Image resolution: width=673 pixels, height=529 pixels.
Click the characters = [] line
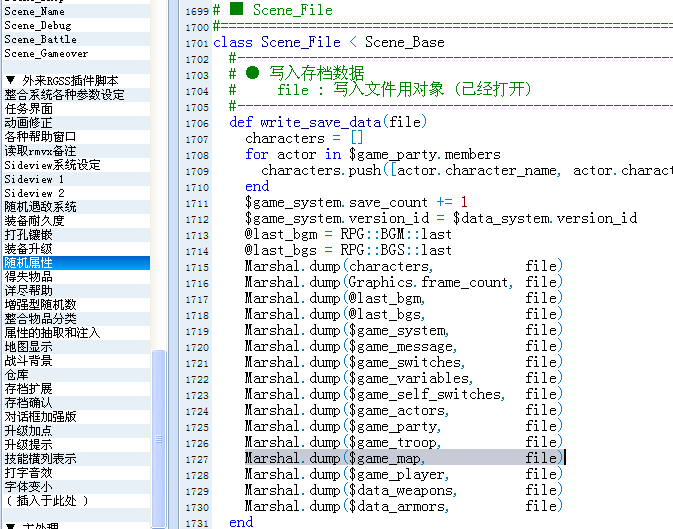(x=304, y=138)
